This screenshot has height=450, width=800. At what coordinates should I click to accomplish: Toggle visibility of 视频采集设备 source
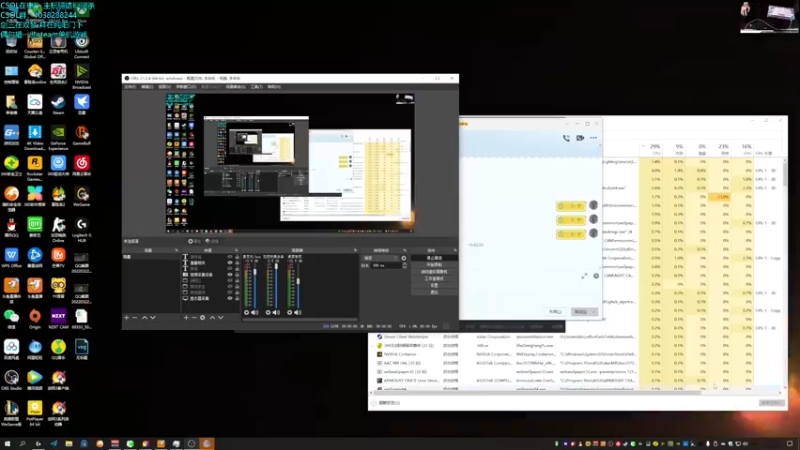230,274
